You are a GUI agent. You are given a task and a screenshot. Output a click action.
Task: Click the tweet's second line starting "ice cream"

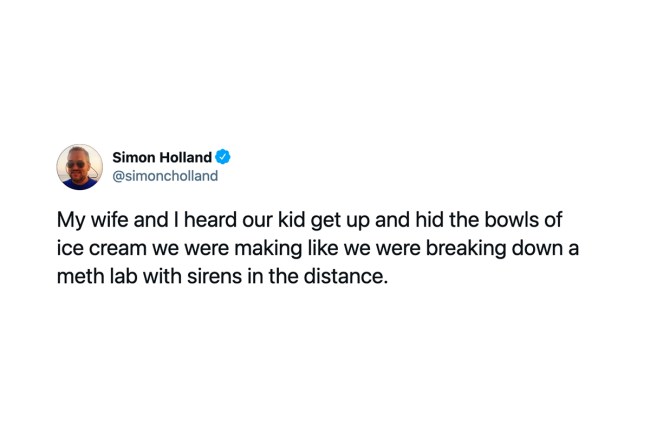pos(317,248)
